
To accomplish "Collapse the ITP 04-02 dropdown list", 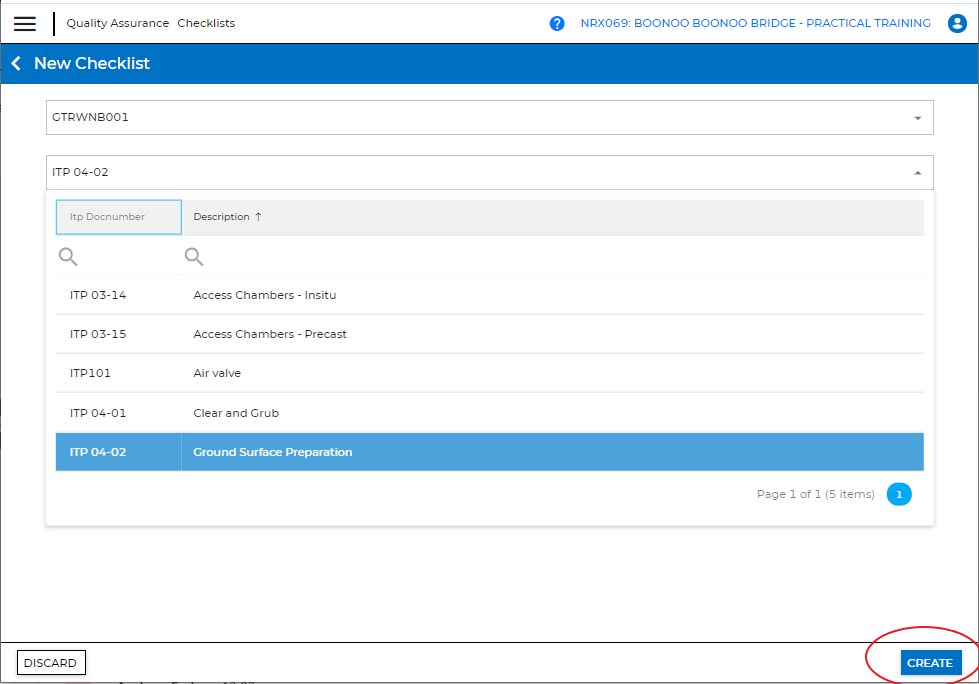I will click(x=917, y=173).
